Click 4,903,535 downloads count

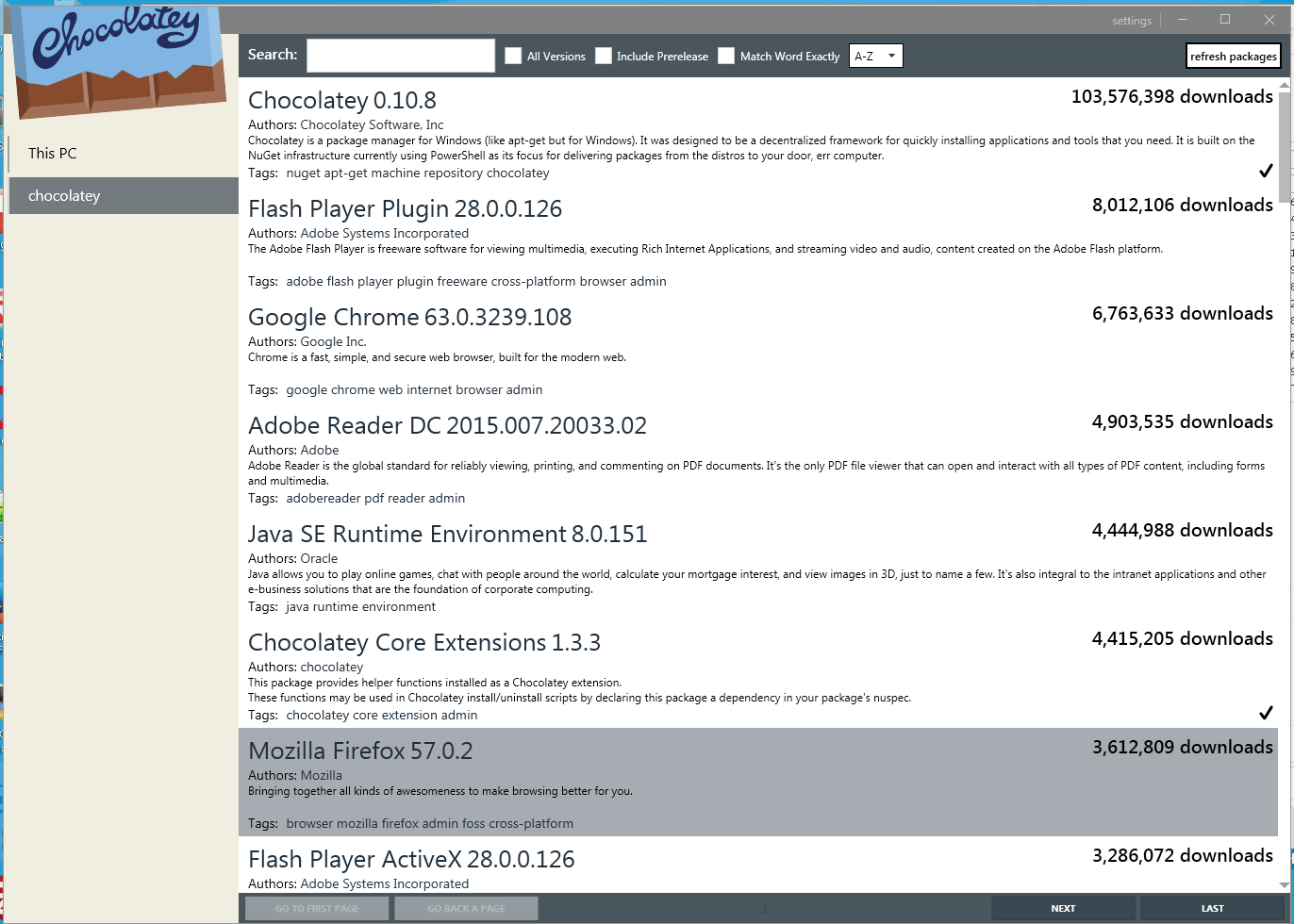(1183, 421)
